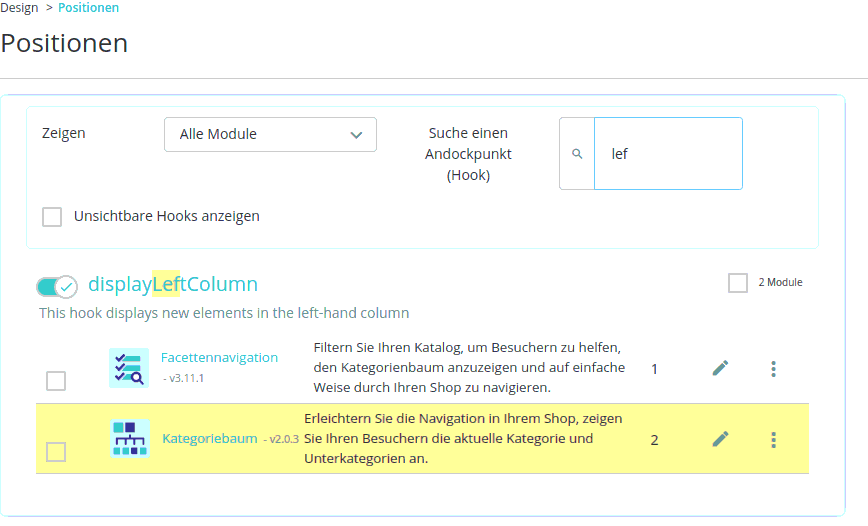Go to Design breadcrumb

[x=19, y=8]
